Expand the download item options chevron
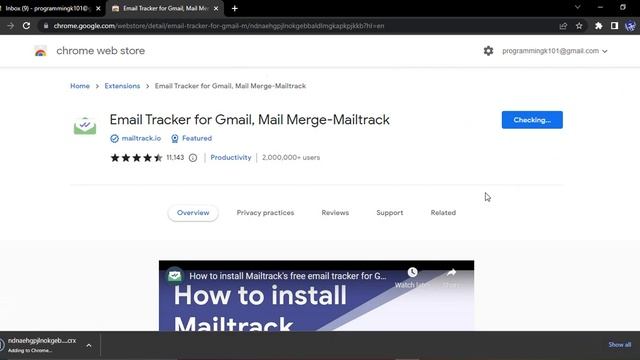The height and width of the screenshot is (360, 640). (x=89, y=345)
